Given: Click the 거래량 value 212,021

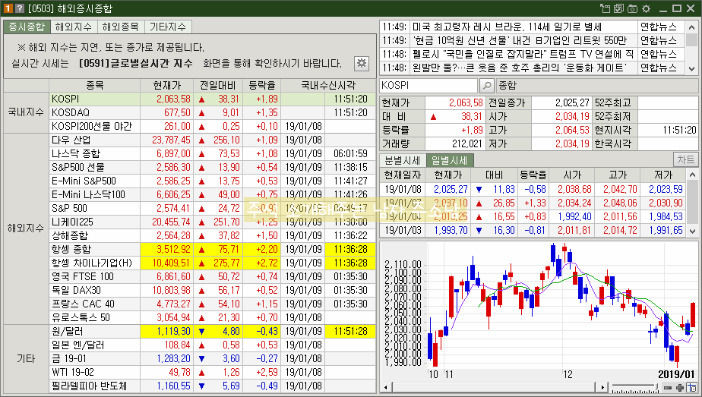Looking at the screenshot, I should 467,144.
